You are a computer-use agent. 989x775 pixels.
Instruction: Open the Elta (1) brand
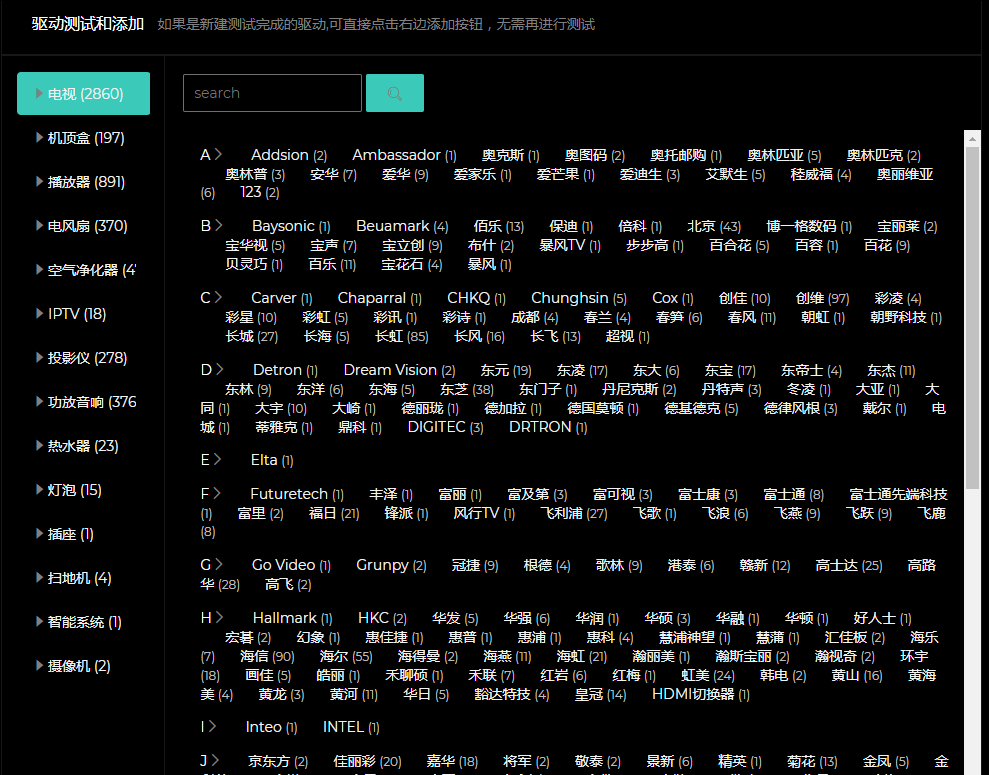tap(272, 460)
